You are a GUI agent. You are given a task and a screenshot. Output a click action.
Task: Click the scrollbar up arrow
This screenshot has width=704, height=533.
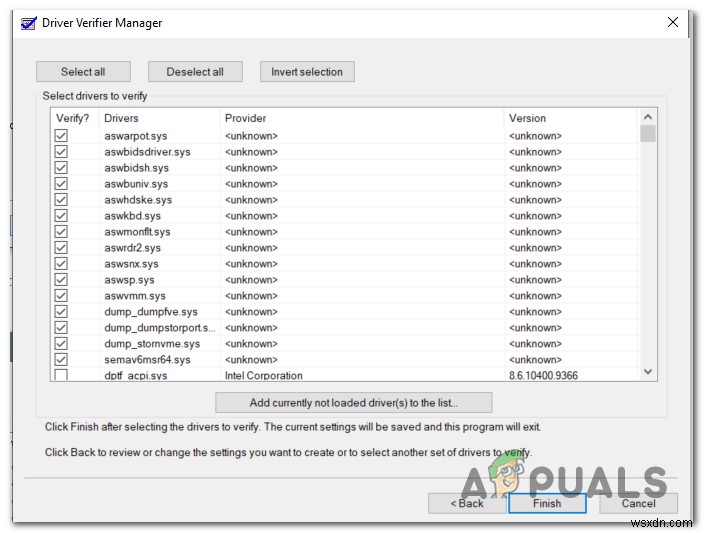coord(648,117)
